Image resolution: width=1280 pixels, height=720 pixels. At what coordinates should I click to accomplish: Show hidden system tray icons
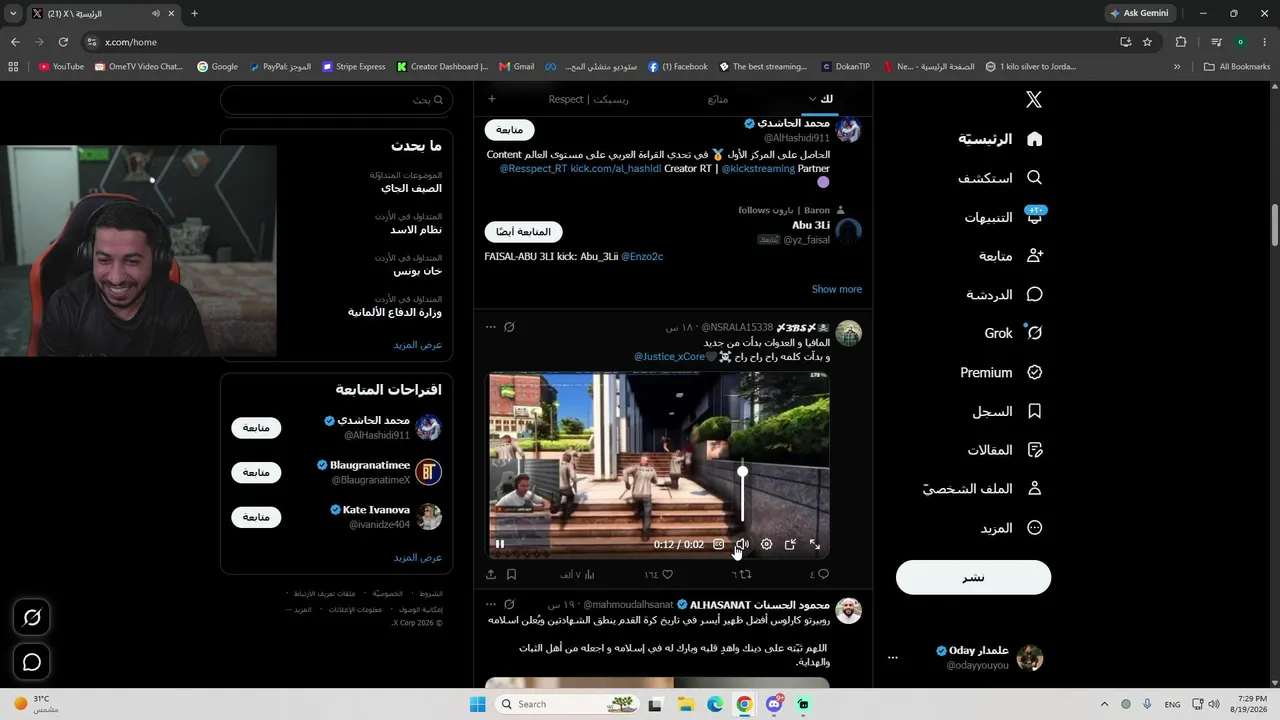pos(1104,704)
